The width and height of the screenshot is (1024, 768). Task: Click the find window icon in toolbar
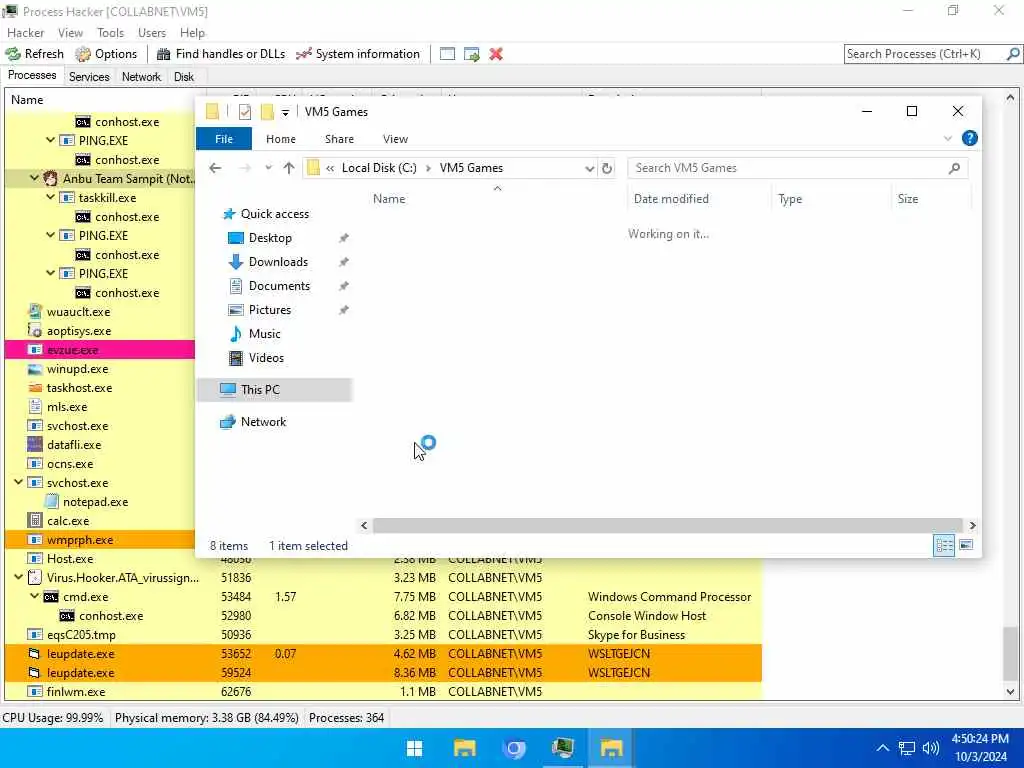click(447, 54)
